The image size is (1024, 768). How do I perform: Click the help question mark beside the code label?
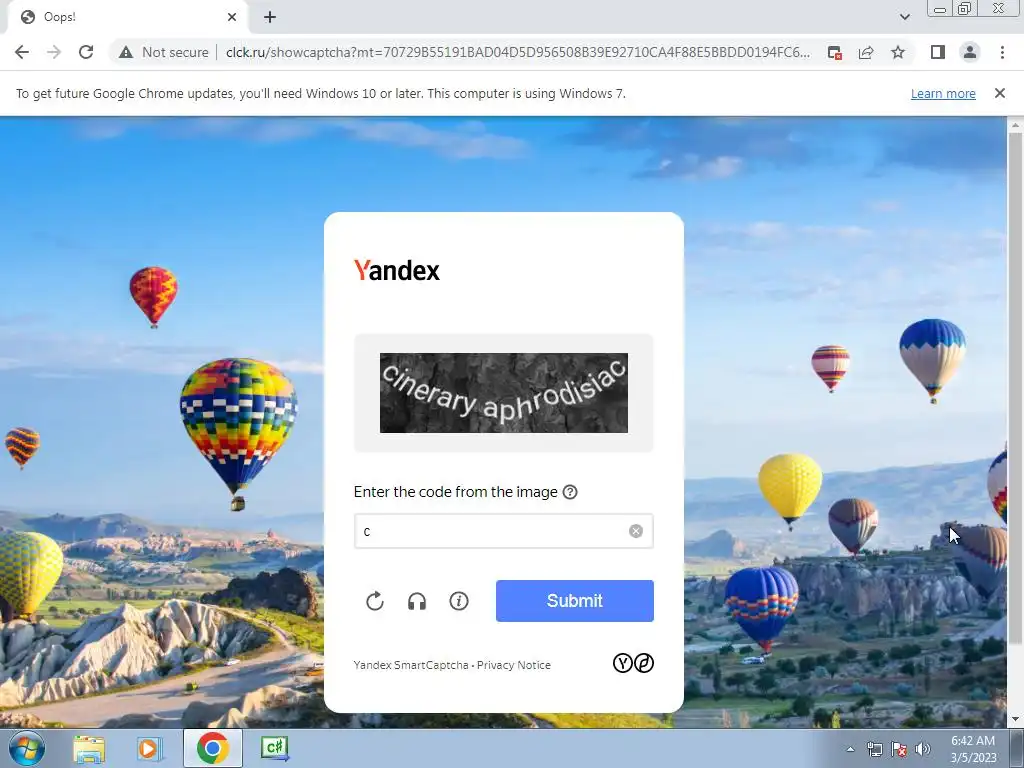(570, 492)
